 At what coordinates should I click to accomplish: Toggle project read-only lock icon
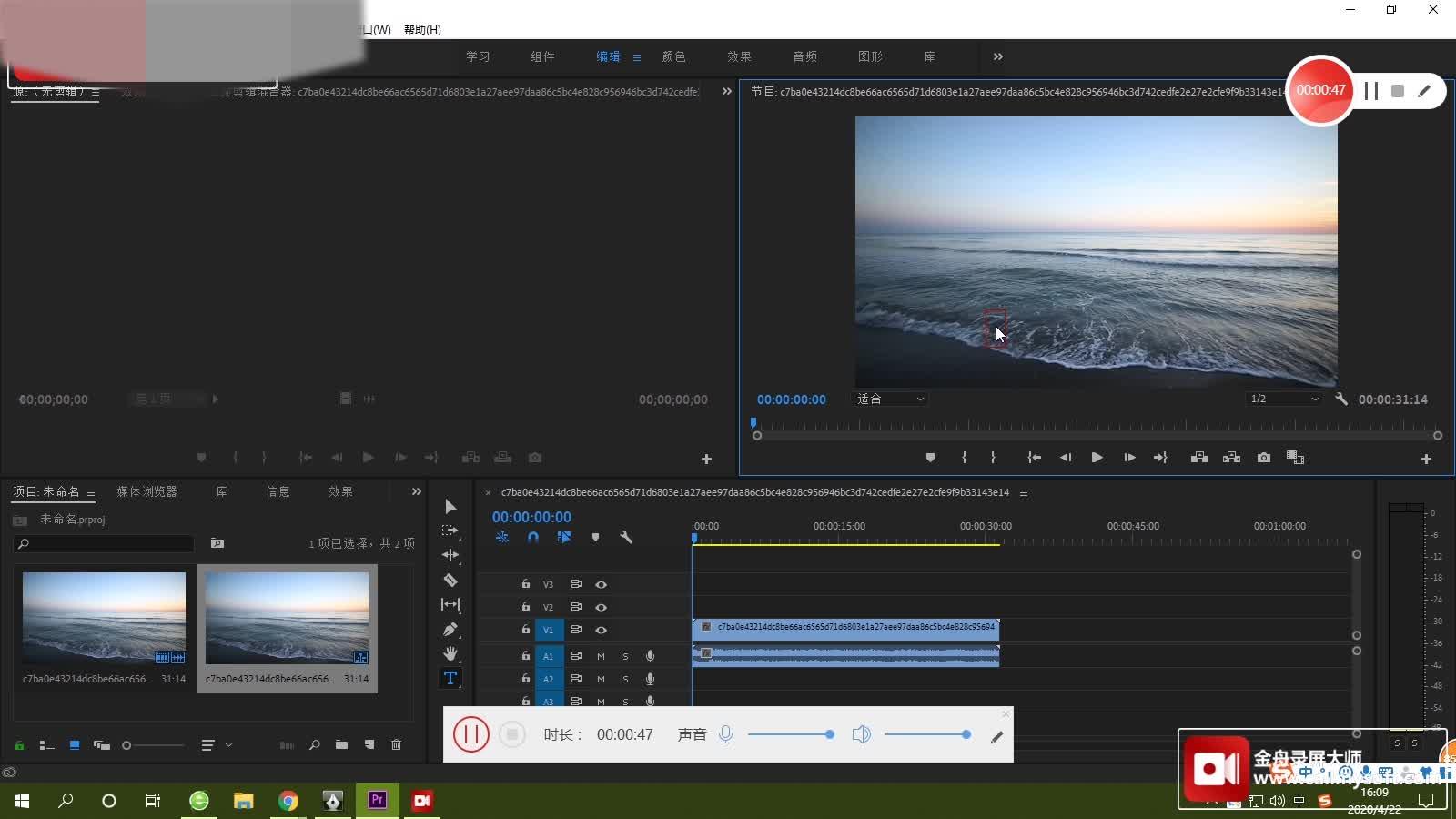[19, 745]
